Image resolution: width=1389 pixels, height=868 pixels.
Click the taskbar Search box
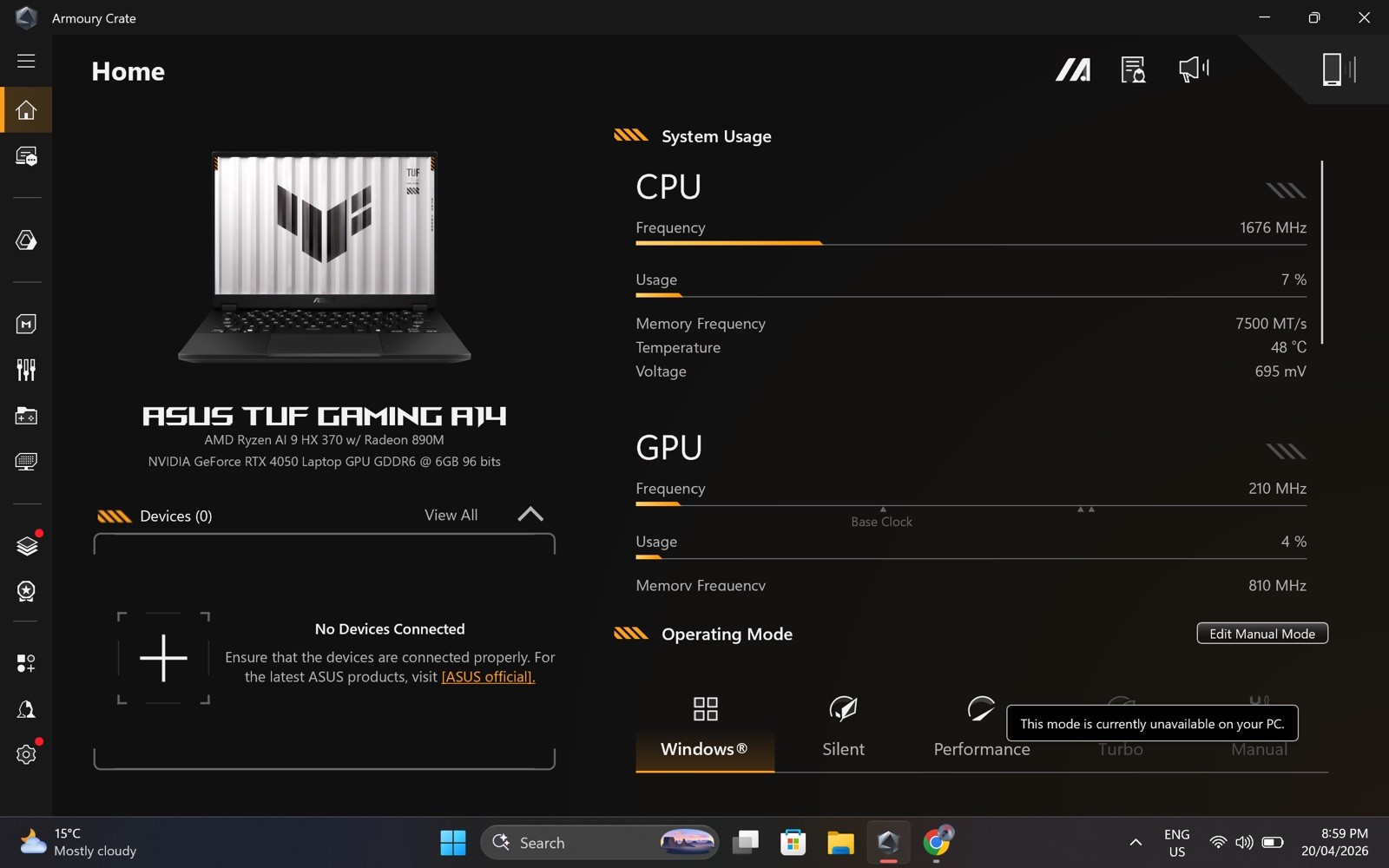tap(599, 842)
